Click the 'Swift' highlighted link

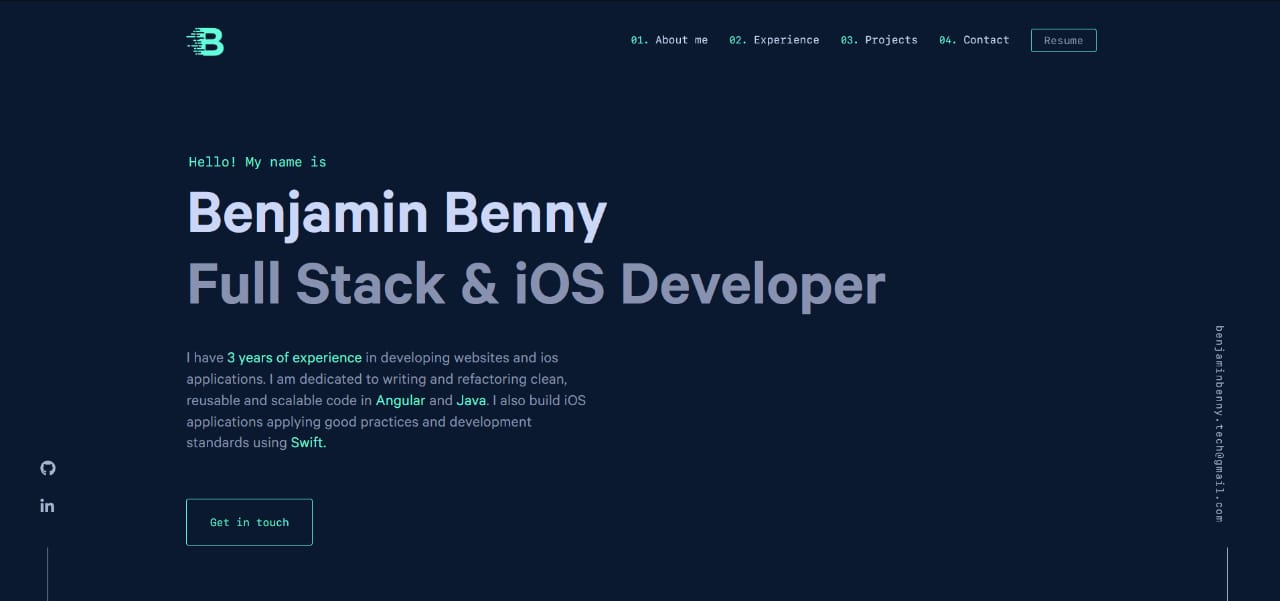click(x=307, y=442)
